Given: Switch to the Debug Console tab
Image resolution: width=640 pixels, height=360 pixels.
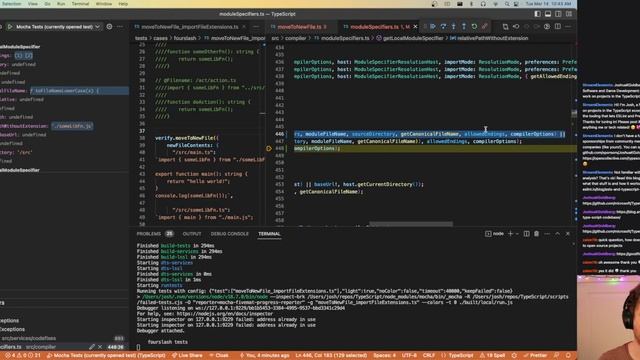Looking at the screenshot, I should [229, 234].
